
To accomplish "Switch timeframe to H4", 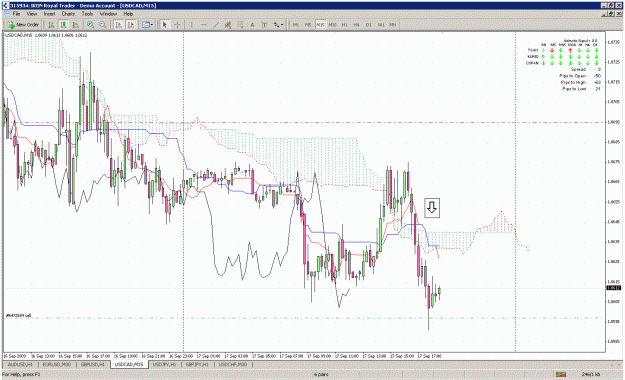I will pos(357,25).
